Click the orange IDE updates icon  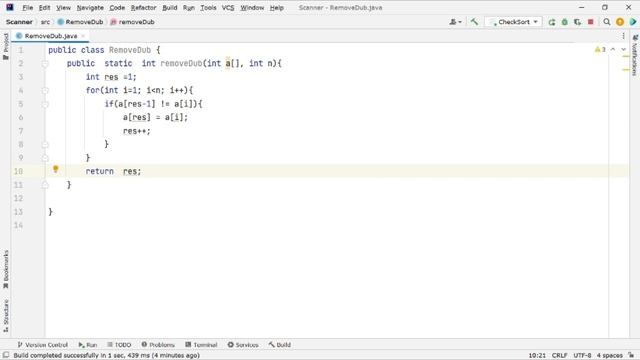tap(620, 22)
